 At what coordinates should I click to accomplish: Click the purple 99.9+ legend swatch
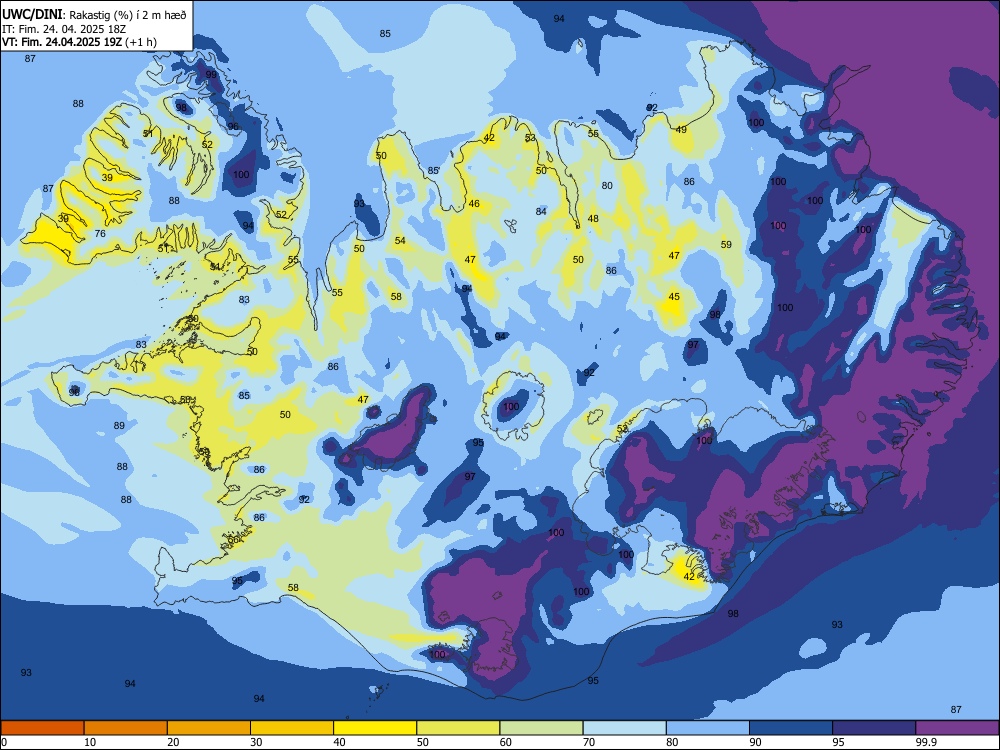point(957,728)
